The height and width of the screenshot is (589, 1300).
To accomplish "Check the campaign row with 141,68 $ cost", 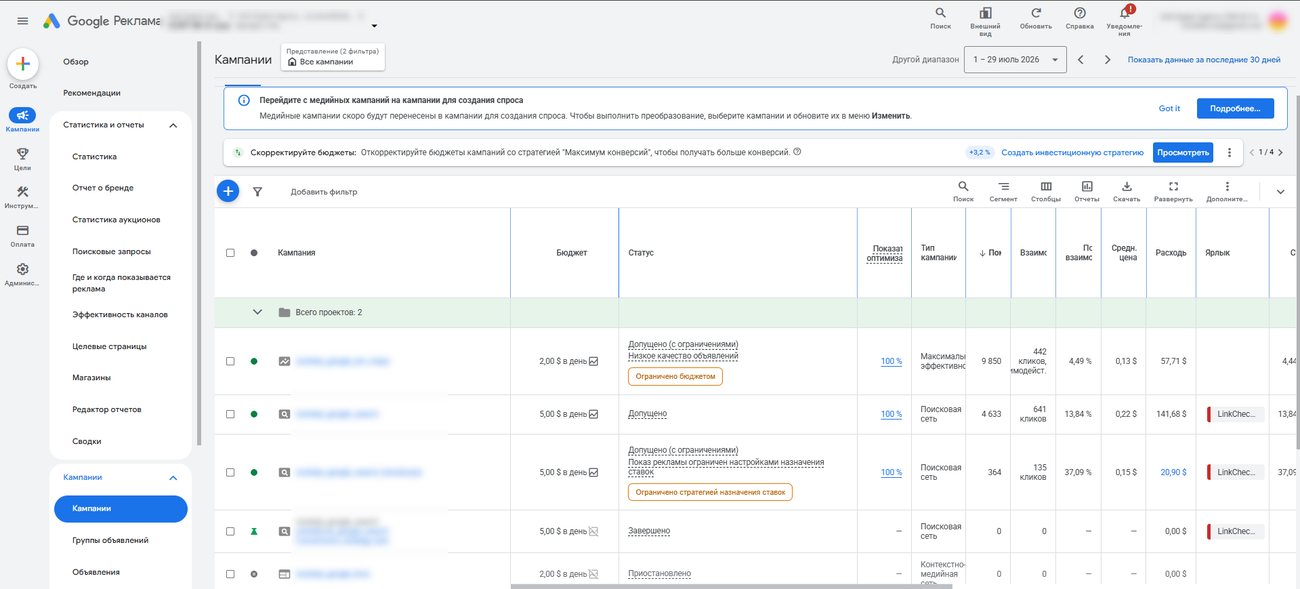I will tap(230, 414).
